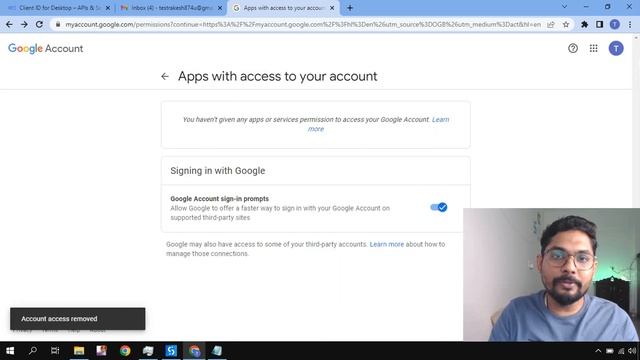The height and width of the screenshot is (360, 640).
Task: Click the Google Account sign-in prompts label
Action: (220, 199)
